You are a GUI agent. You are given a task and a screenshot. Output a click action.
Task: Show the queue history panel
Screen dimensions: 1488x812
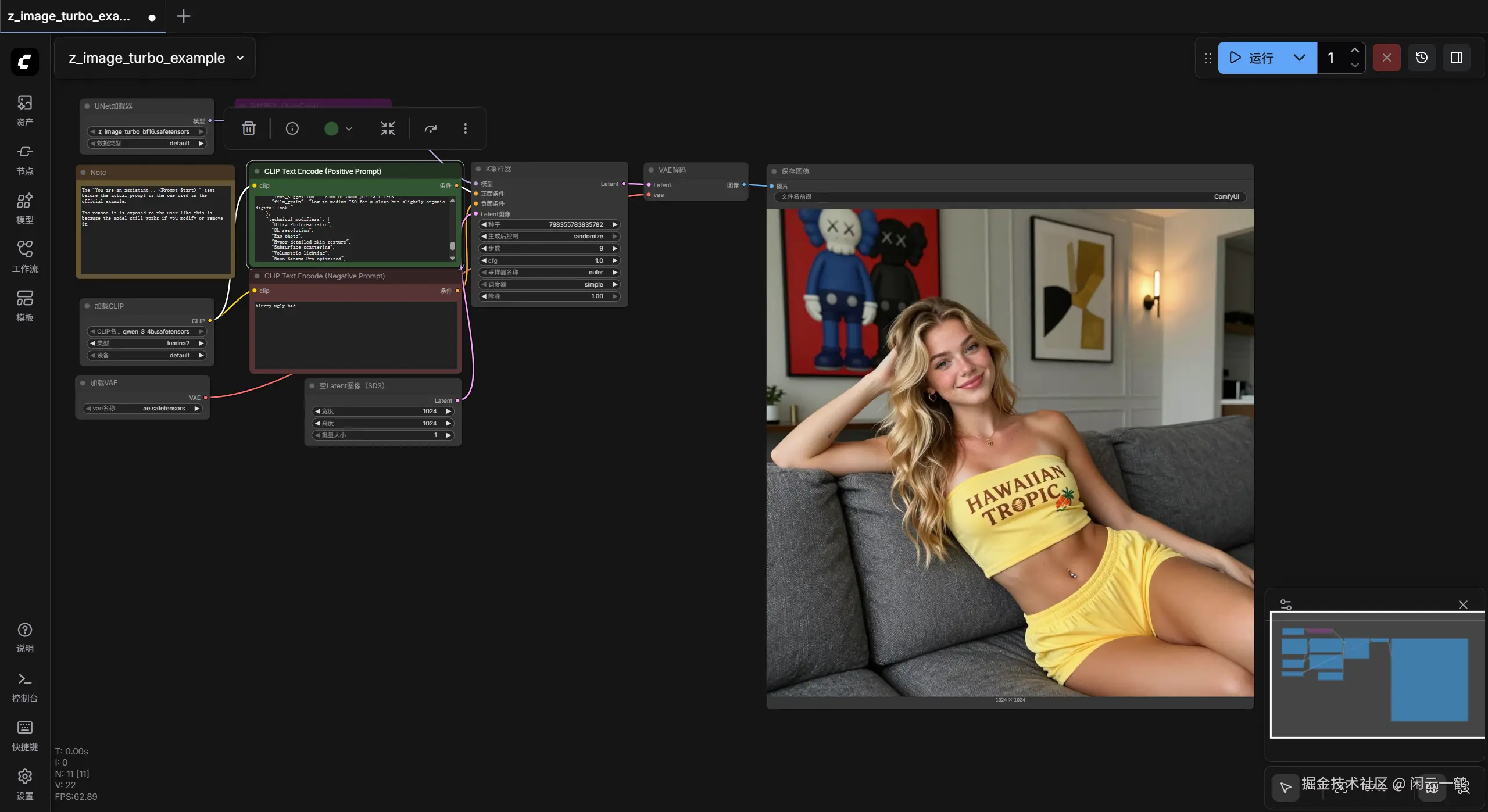pyautogui.click(x=1422, y=58)
